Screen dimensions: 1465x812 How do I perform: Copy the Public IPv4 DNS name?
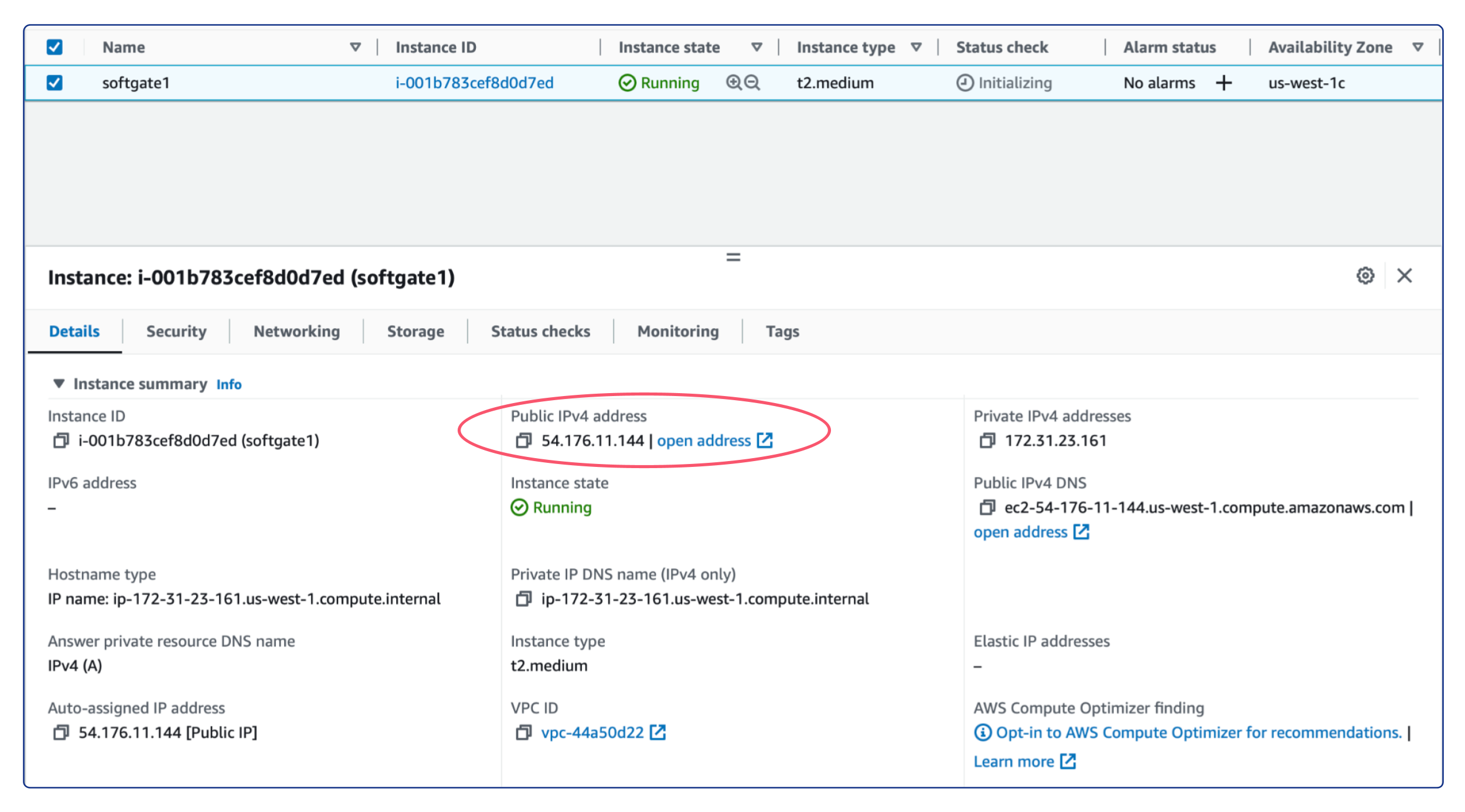tap(989, 508)
